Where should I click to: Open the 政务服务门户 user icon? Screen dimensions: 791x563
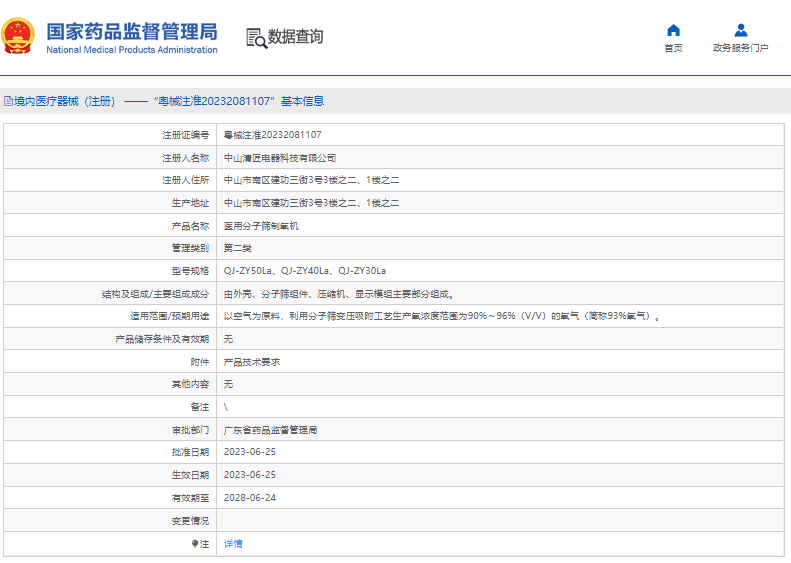tap(741, 30)
